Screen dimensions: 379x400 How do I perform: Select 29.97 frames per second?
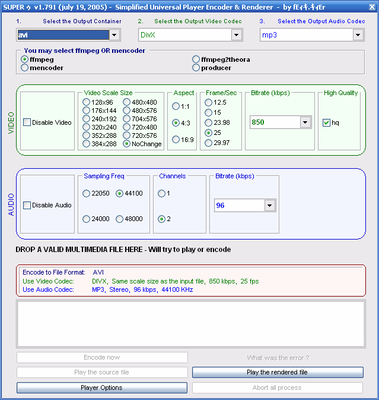209,143
